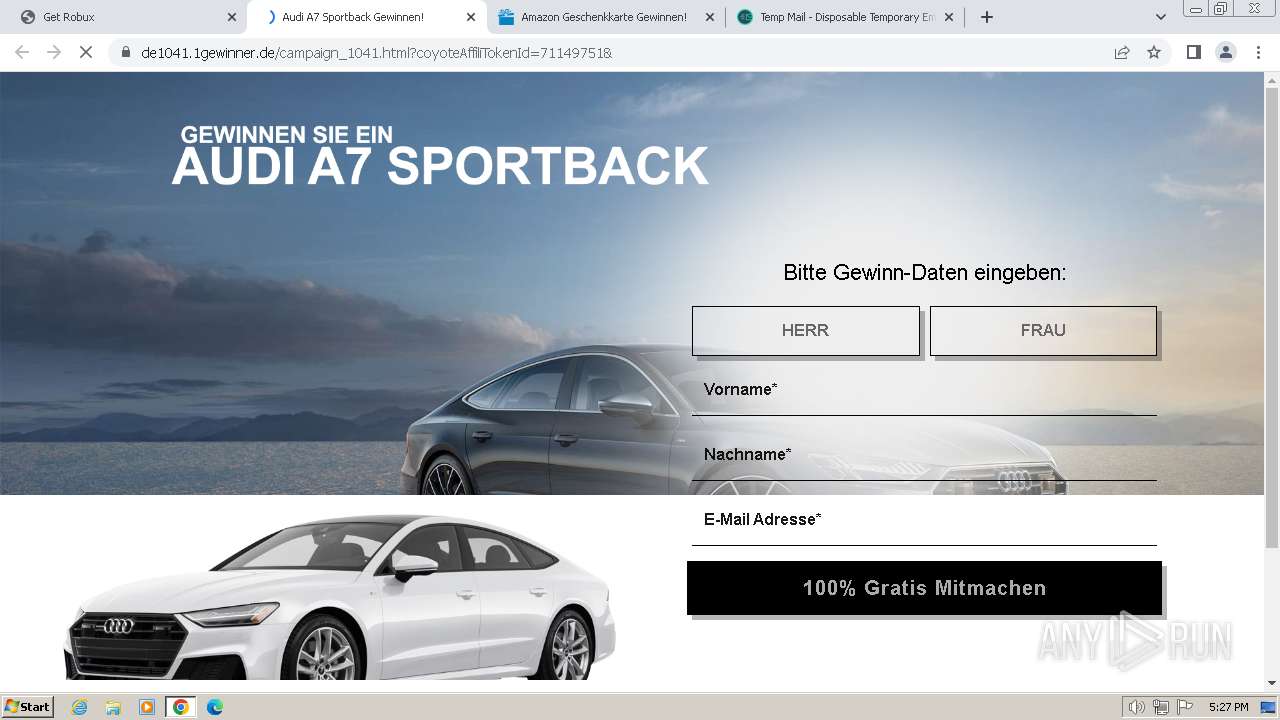Open the volume control in system tray
Screen dimensions: 1280x720
(x=1136, y=707)
